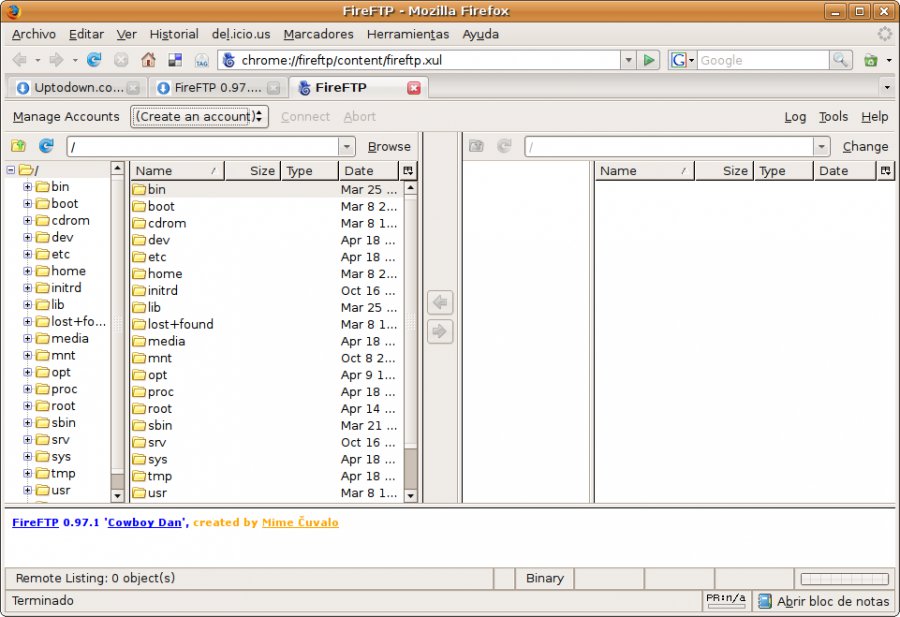Go up one local directory
The image size is (900, 617).
click(19, 146)
